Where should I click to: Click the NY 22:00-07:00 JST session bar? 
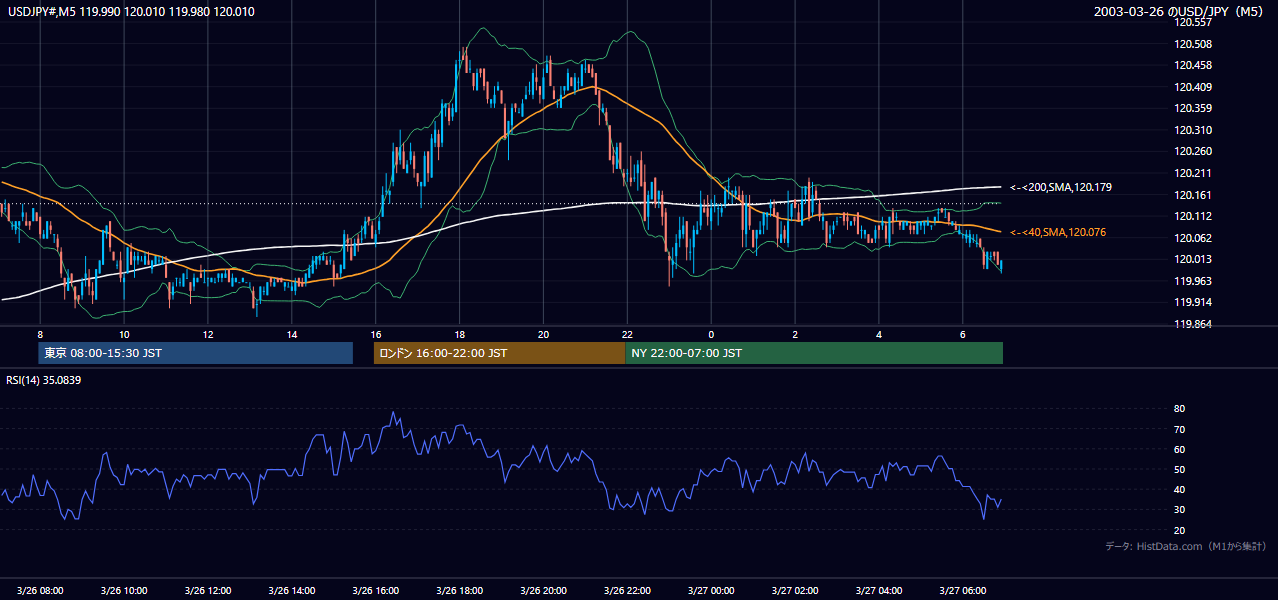tap(814, 353)
